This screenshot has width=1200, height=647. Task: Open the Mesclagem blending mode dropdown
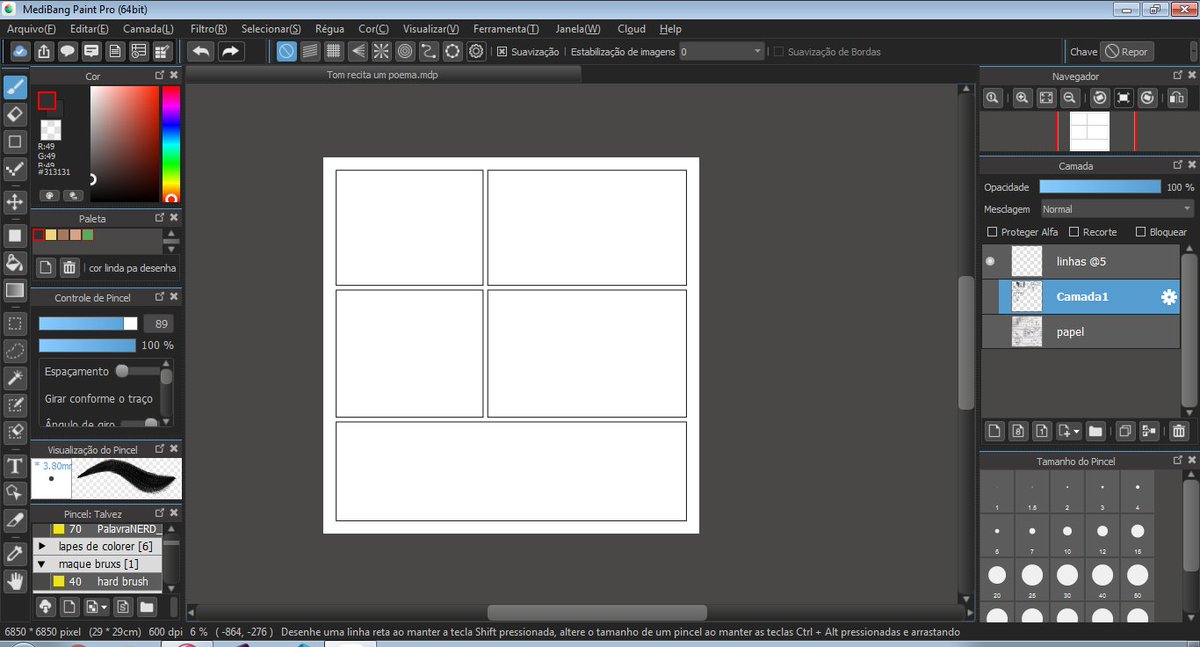1117,209
